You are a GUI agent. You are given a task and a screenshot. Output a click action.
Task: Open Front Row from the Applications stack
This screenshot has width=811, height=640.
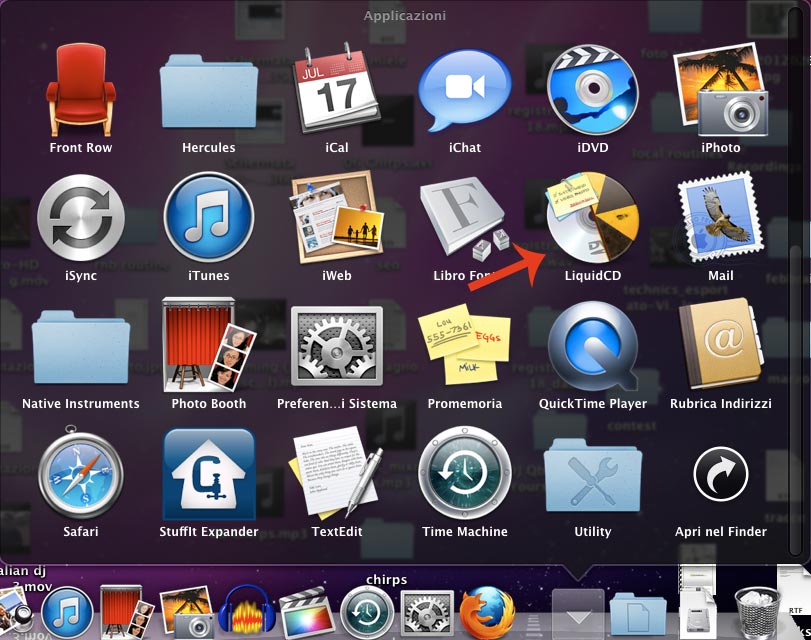[80, 90]
